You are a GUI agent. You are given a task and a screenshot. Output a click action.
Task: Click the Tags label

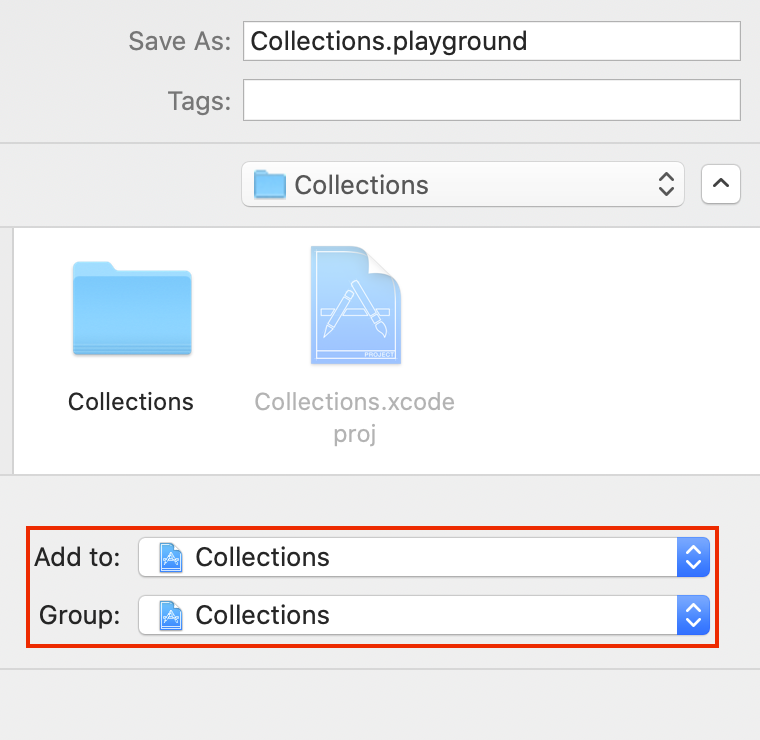(x=199, y=100)
